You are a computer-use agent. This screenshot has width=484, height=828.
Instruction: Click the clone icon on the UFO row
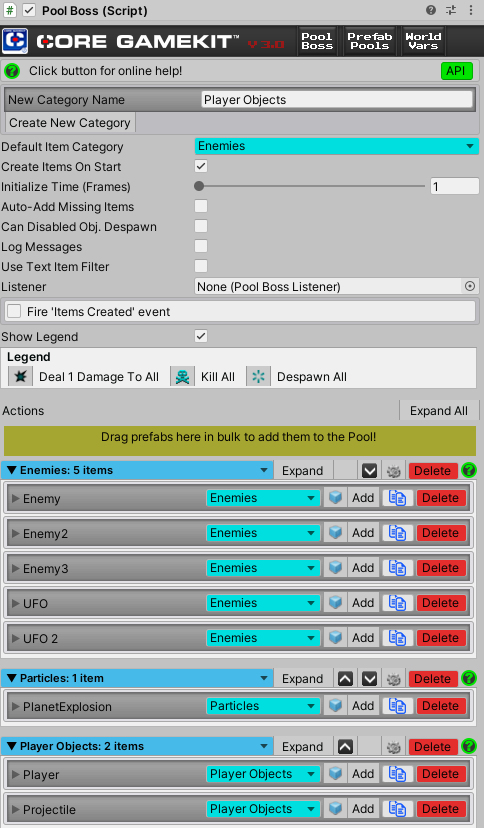point(397,603)
